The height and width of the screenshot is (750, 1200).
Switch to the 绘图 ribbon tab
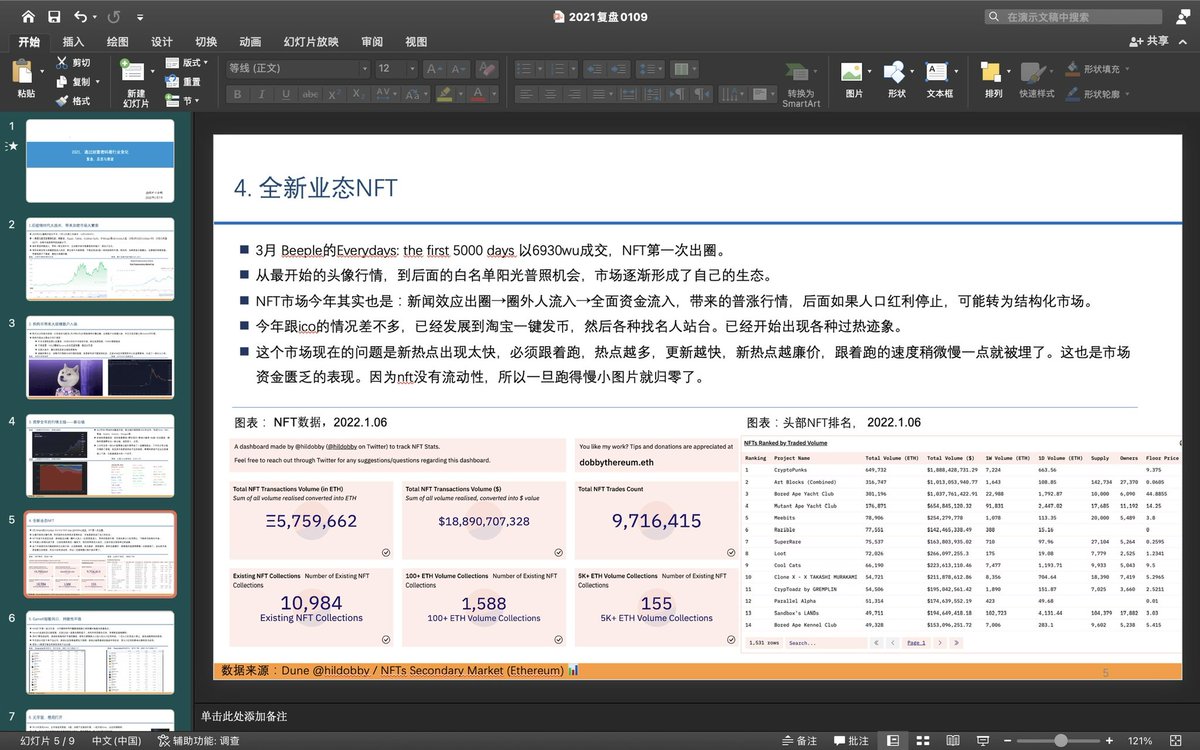[x=118, y=41]
